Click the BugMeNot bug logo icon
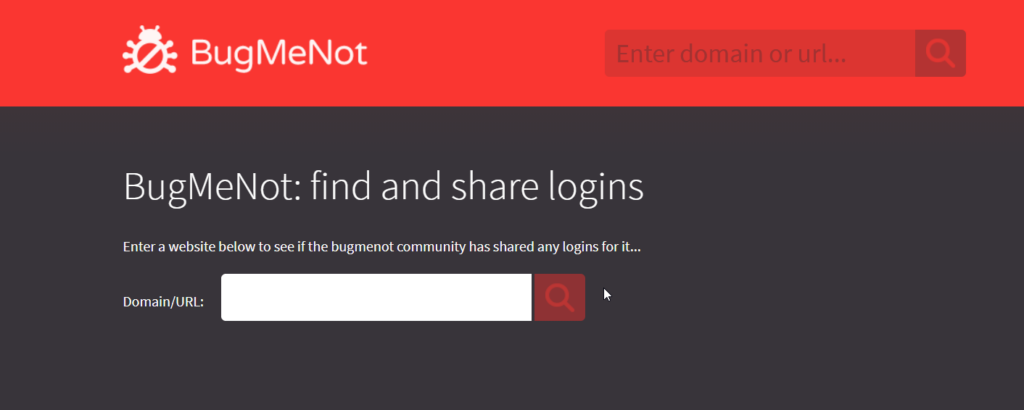The width and height of the screenshot is (1024, 410). tap(150, 50)
